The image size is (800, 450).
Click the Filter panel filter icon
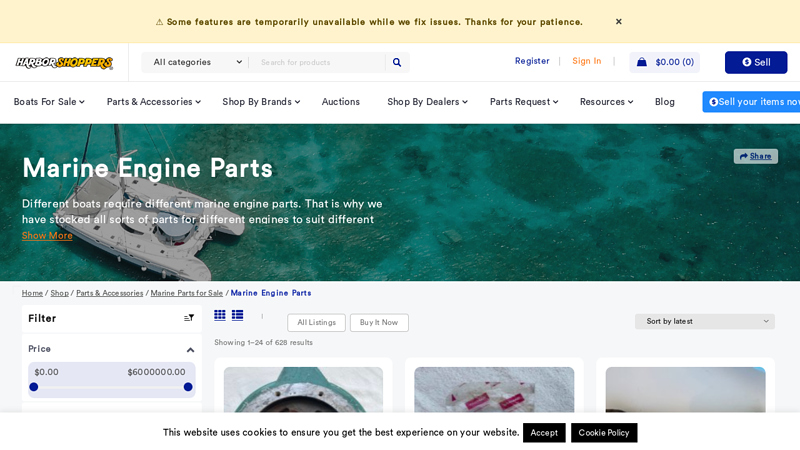189,318
